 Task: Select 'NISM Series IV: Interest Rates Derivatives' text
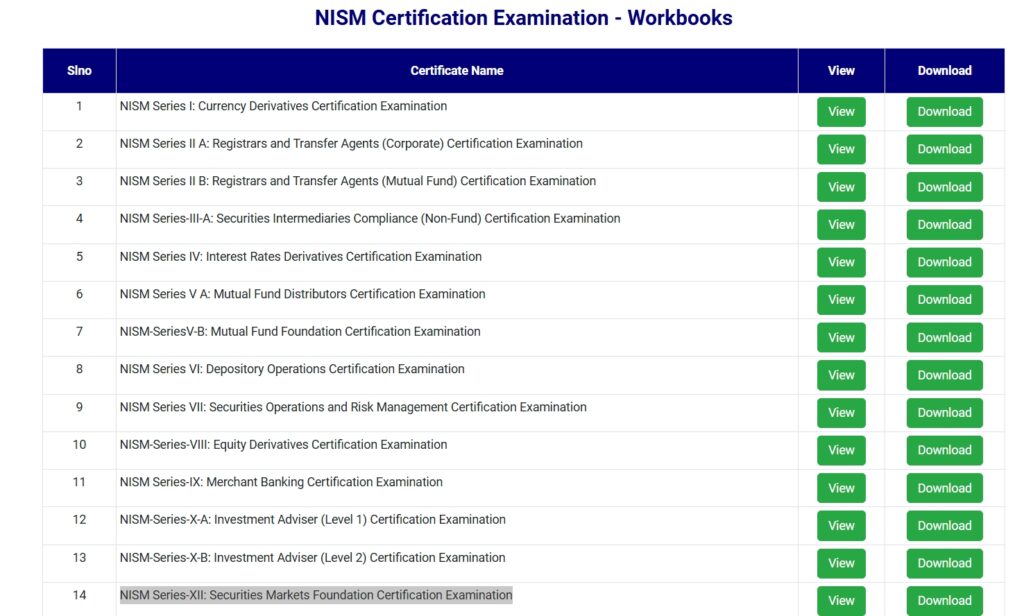(300, 257)
